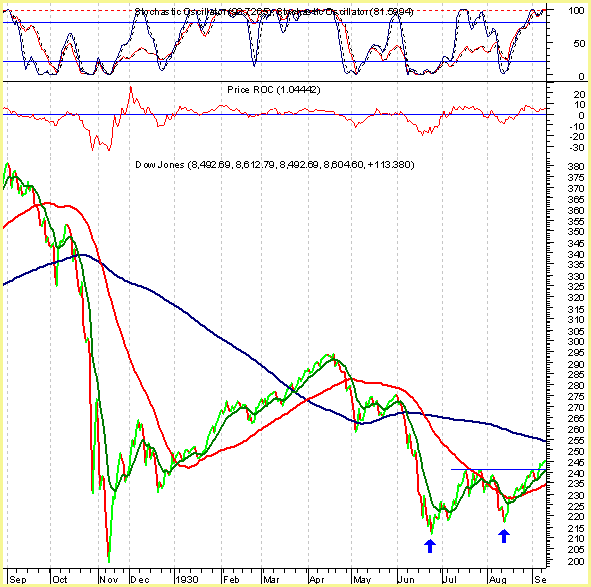Click the Apr month marker
Viewport: 591px width, 587px height.
click(317, 579)
